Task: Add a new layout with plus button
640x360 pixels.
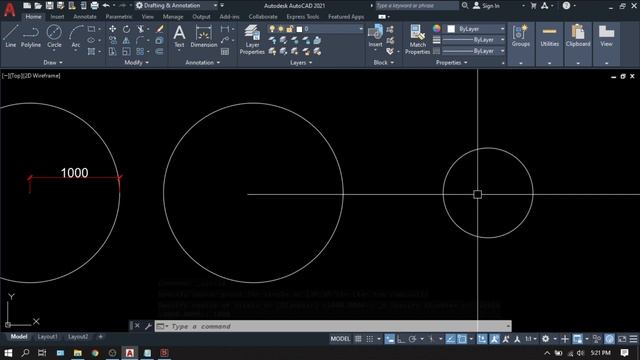Action: coord(100,337)
